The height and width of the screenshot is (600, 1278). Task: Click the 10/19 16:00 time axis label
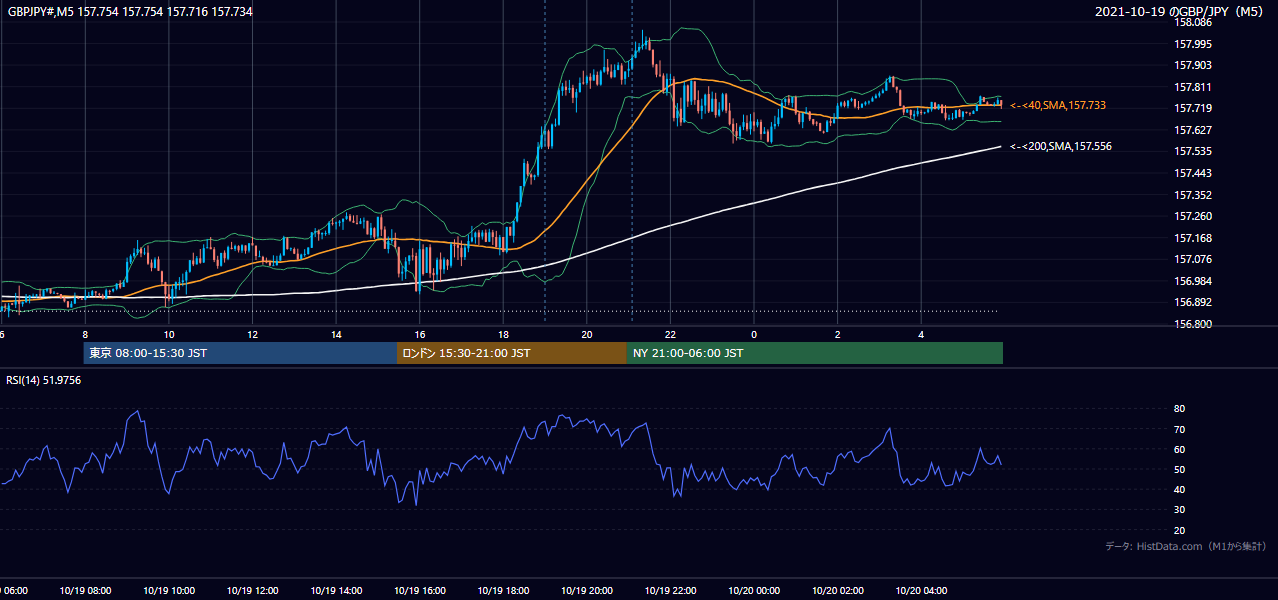pos(419,591)
